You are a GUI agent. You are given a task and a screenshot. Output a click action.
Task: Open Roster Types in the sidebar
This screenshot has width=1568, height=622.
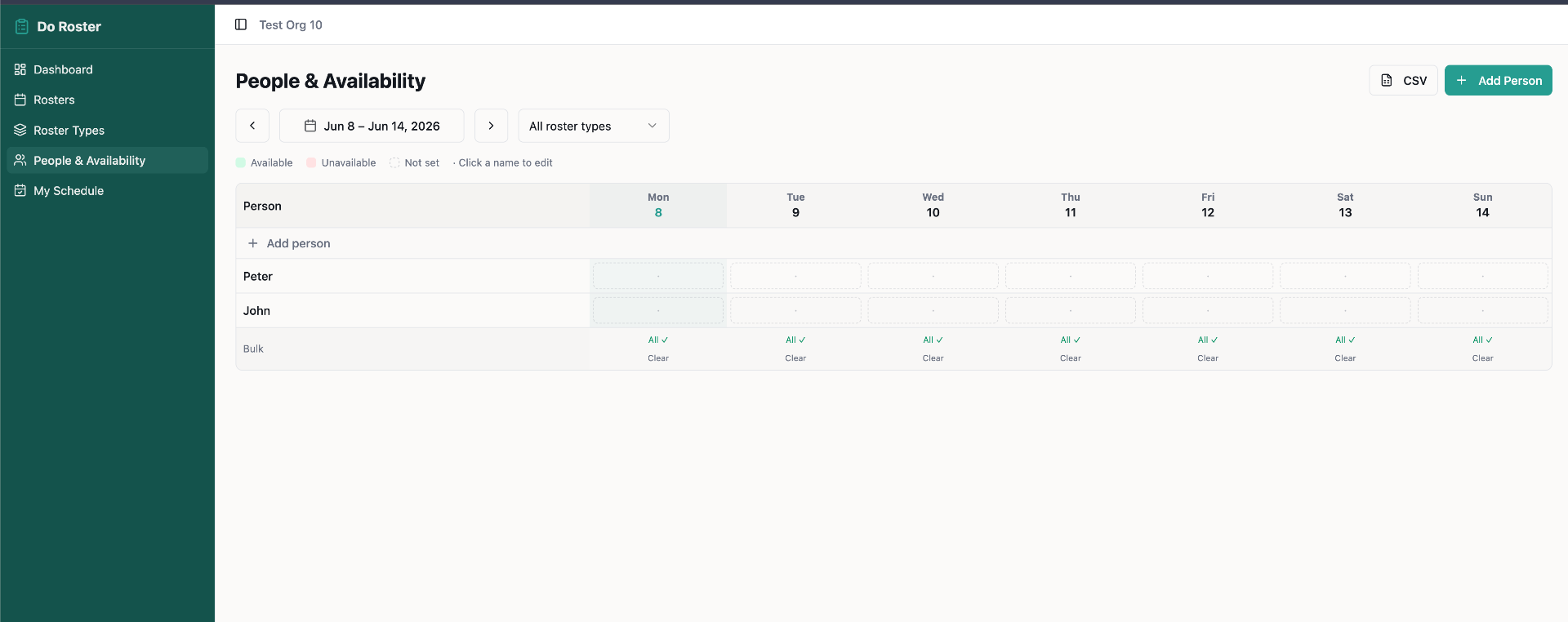[x=107, y=131]
